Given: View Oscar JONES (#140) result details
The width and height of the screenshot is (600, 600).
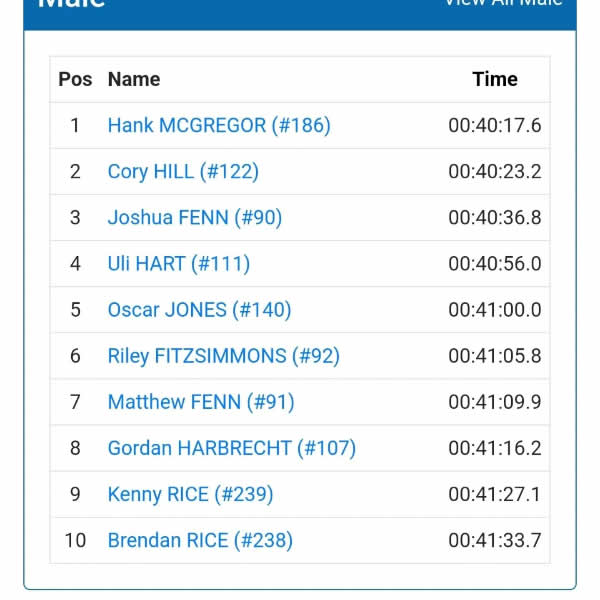Looking at the screenshot, I should point(199,309).
